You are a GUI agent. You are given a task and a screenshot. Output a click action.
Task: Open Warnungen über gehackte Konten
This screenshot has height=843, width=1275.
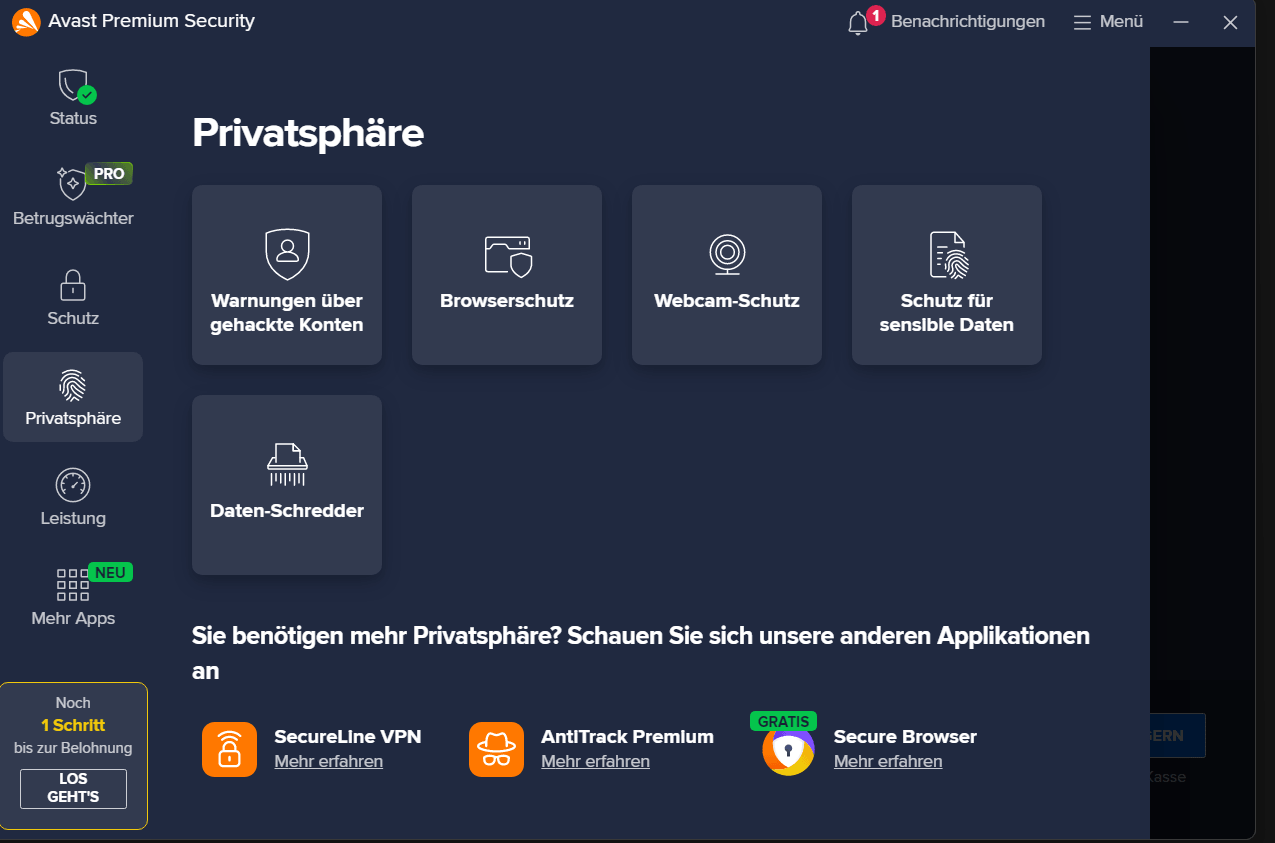[286, 274]
